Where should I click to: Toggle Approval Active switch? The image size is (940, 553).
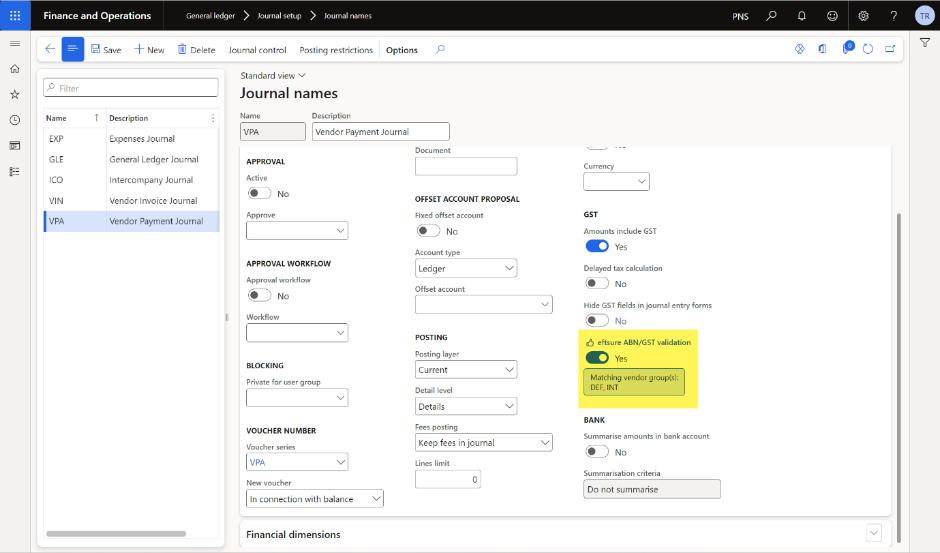(260, 193)
